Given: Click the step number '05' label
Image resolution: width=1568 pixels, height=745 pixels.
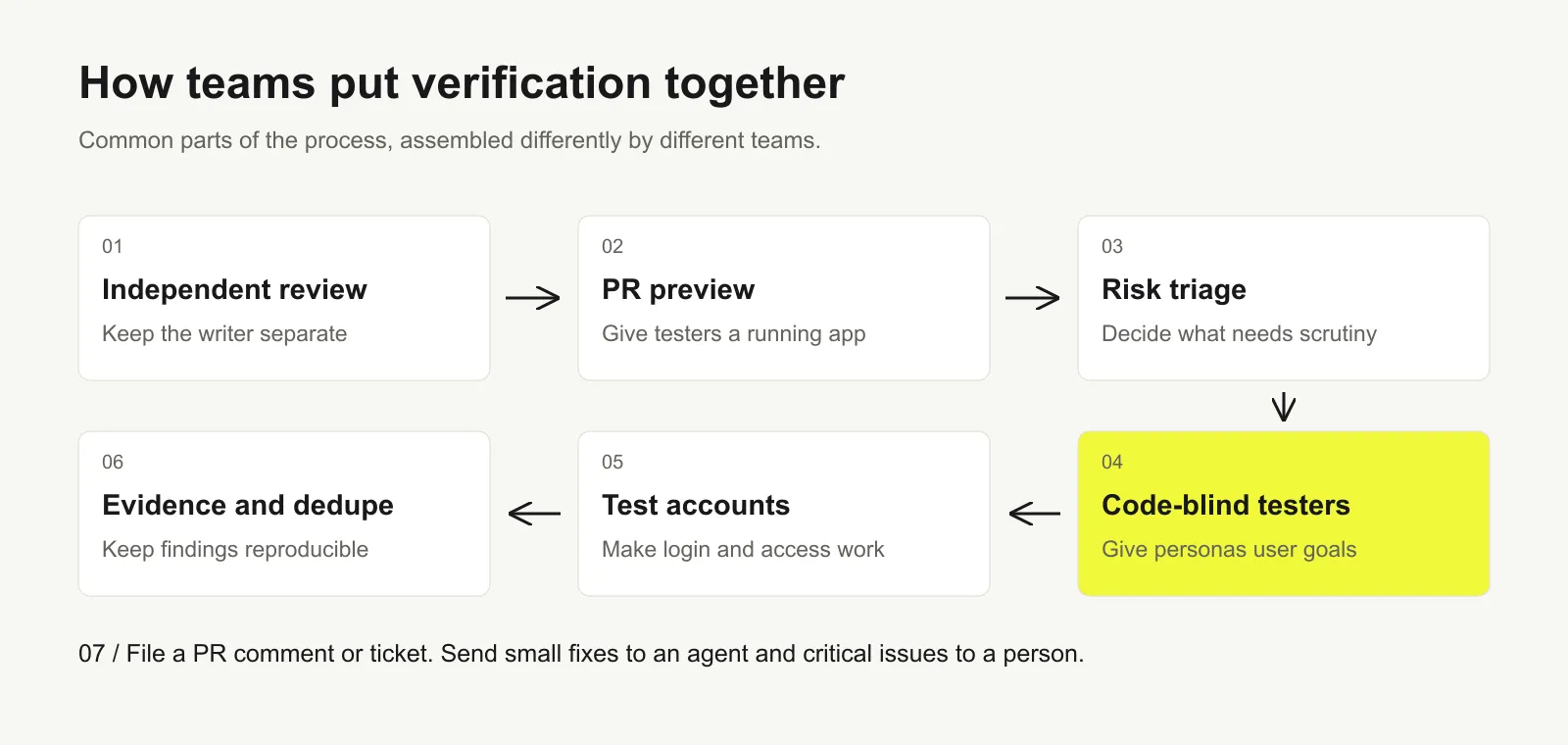Looking at the screenshot, I should click(612, 462).
